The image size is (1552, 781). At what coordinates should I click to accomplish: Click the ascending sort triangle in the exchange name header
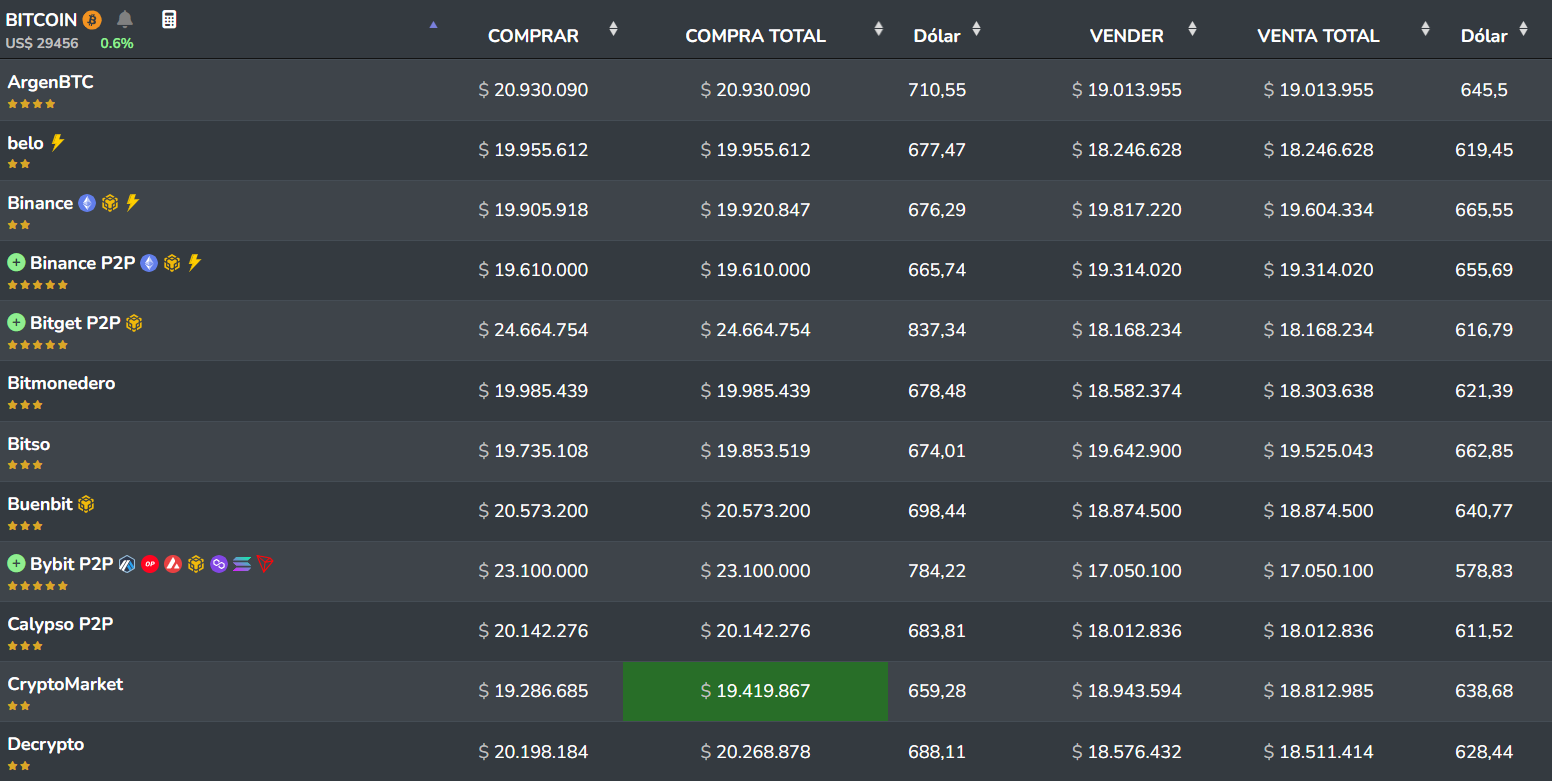(433, 25)
